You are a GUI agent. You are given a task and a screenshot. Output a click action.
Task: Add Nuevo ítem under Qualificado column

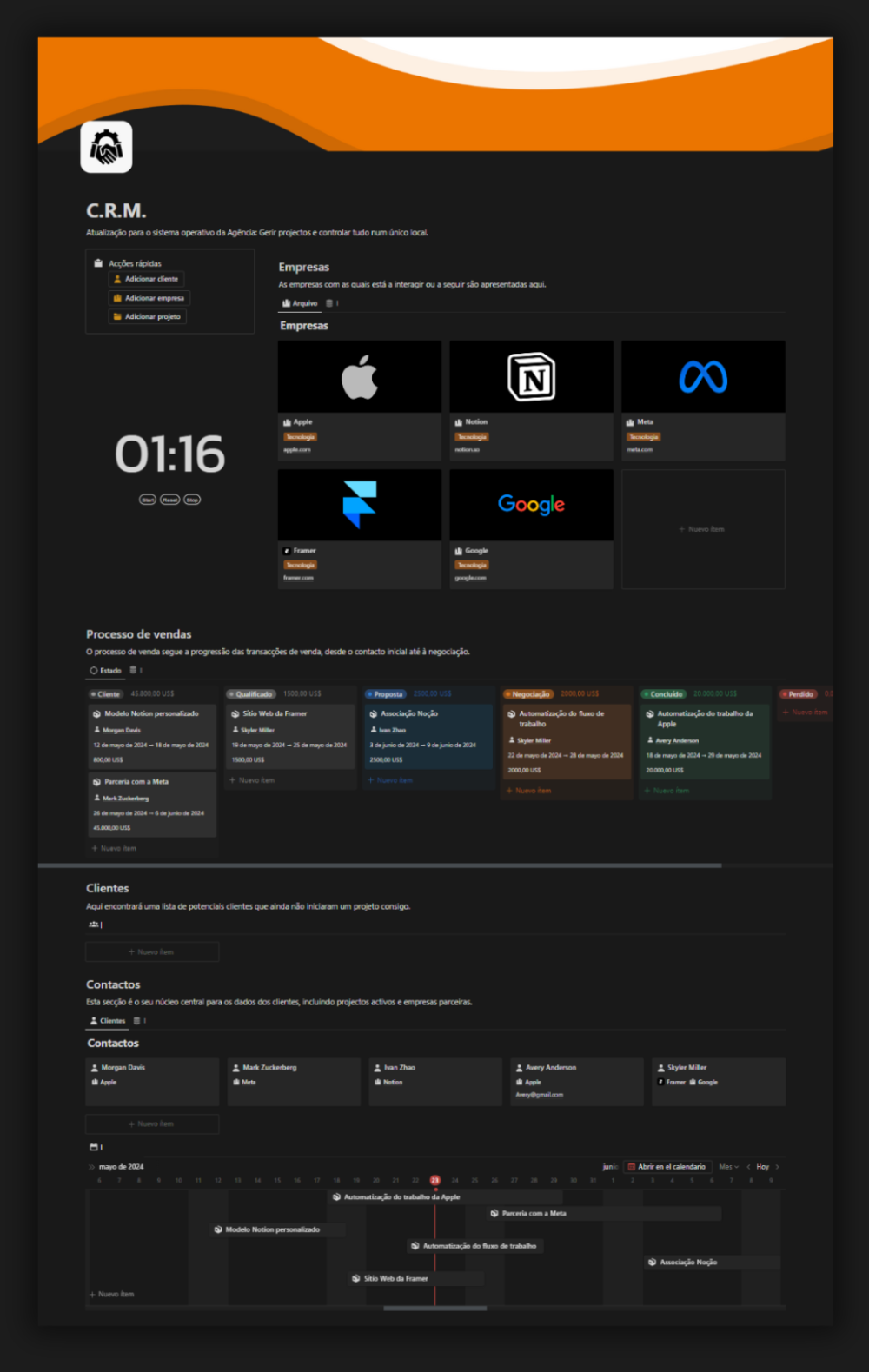252,780
